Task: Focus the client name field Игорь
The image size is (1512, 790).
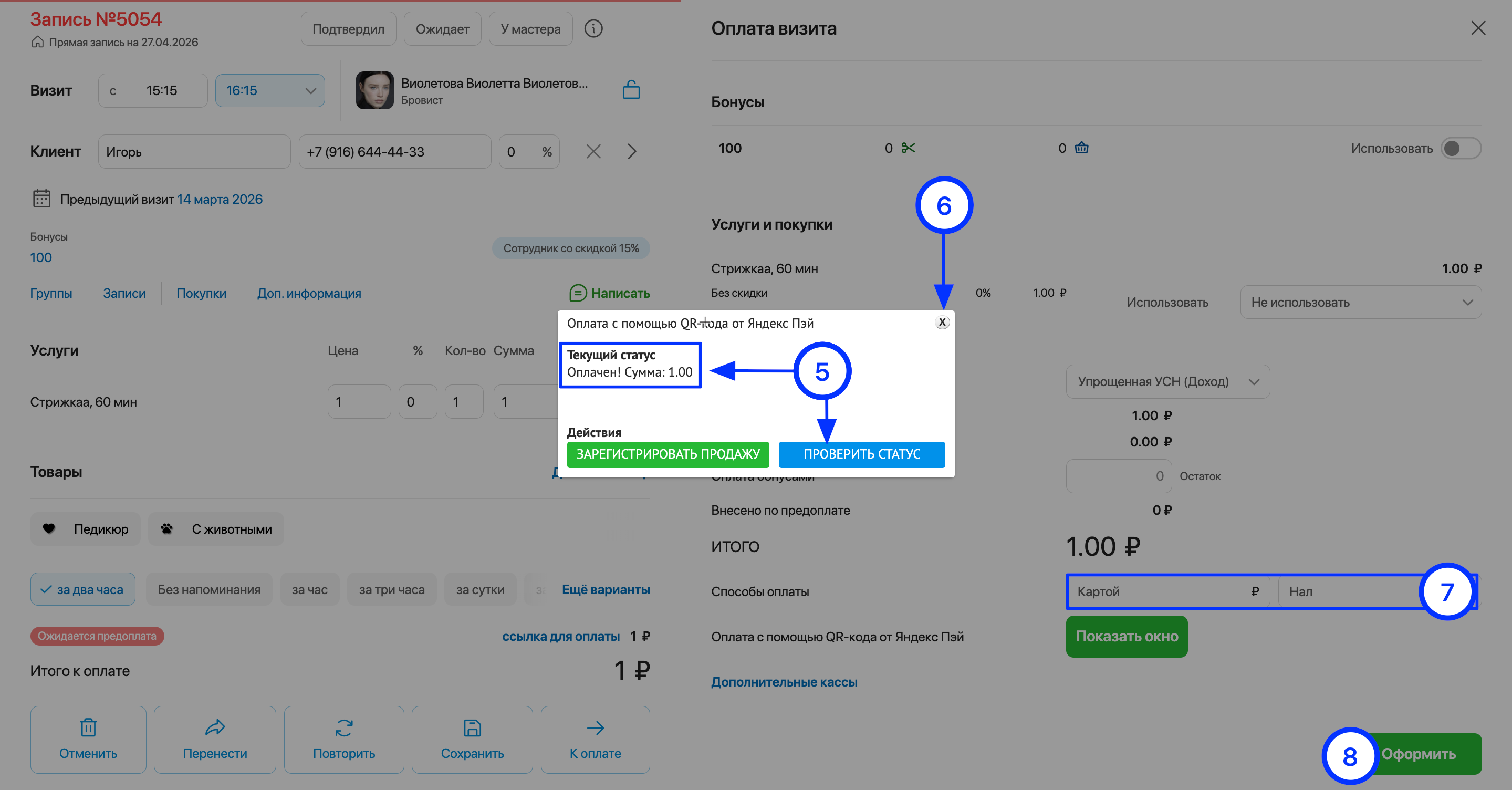Action: (194, 151)
